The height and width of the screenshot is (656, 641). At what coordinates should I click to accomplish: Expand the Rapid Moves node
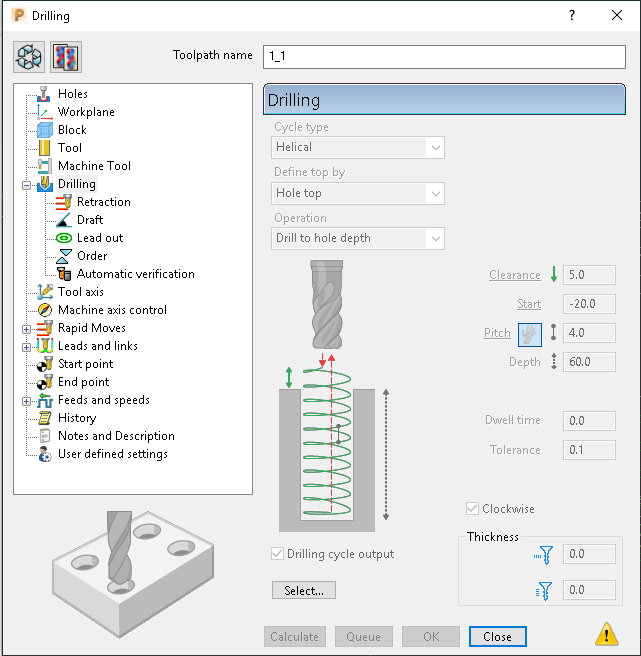[x=26, y=329]
